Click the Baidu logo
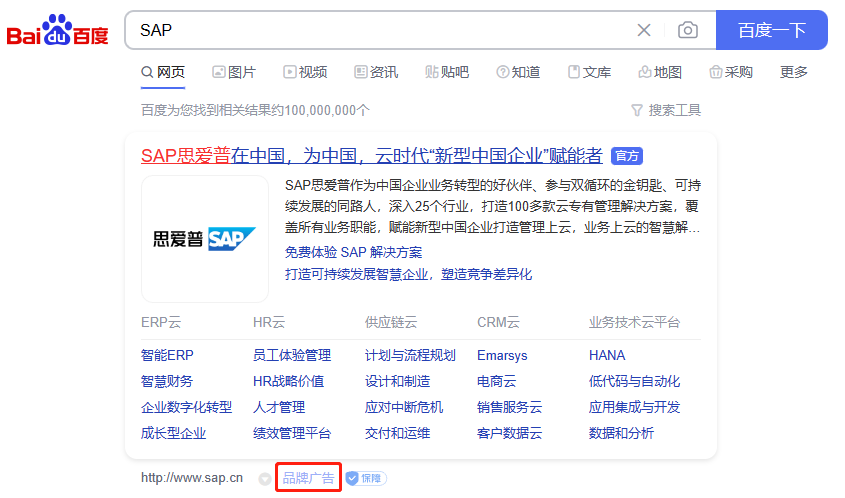This screenshot has height=498, width=845. tap(57, 31)
